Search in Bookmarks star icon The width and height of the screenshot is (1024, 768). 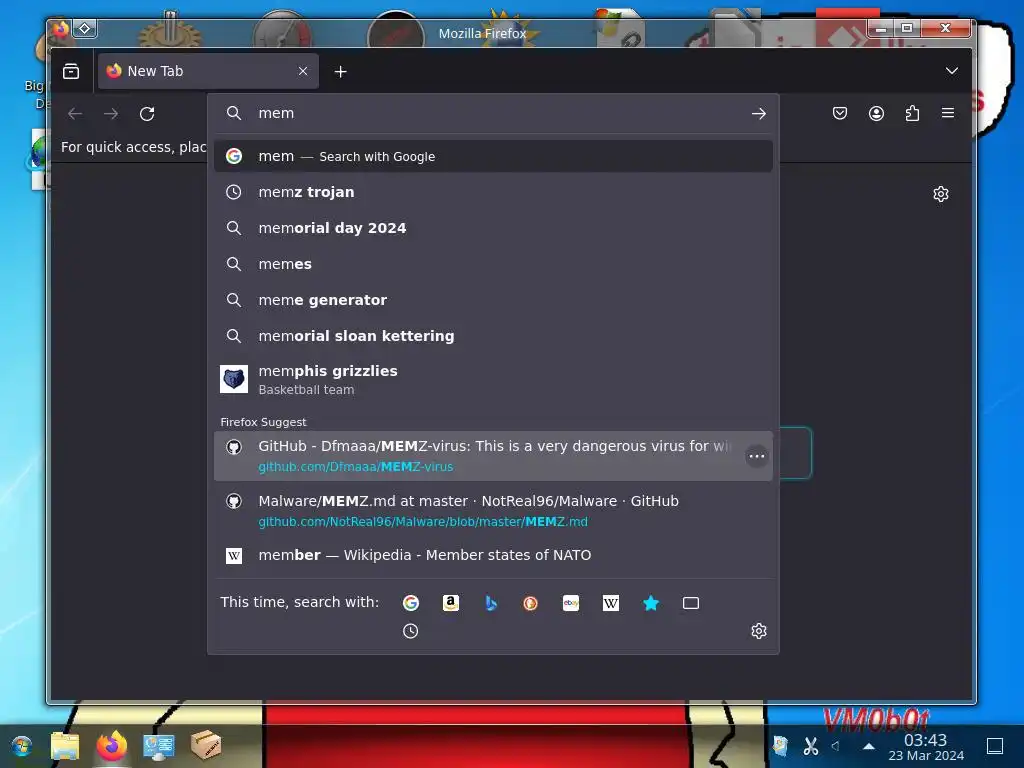point(651,603)
